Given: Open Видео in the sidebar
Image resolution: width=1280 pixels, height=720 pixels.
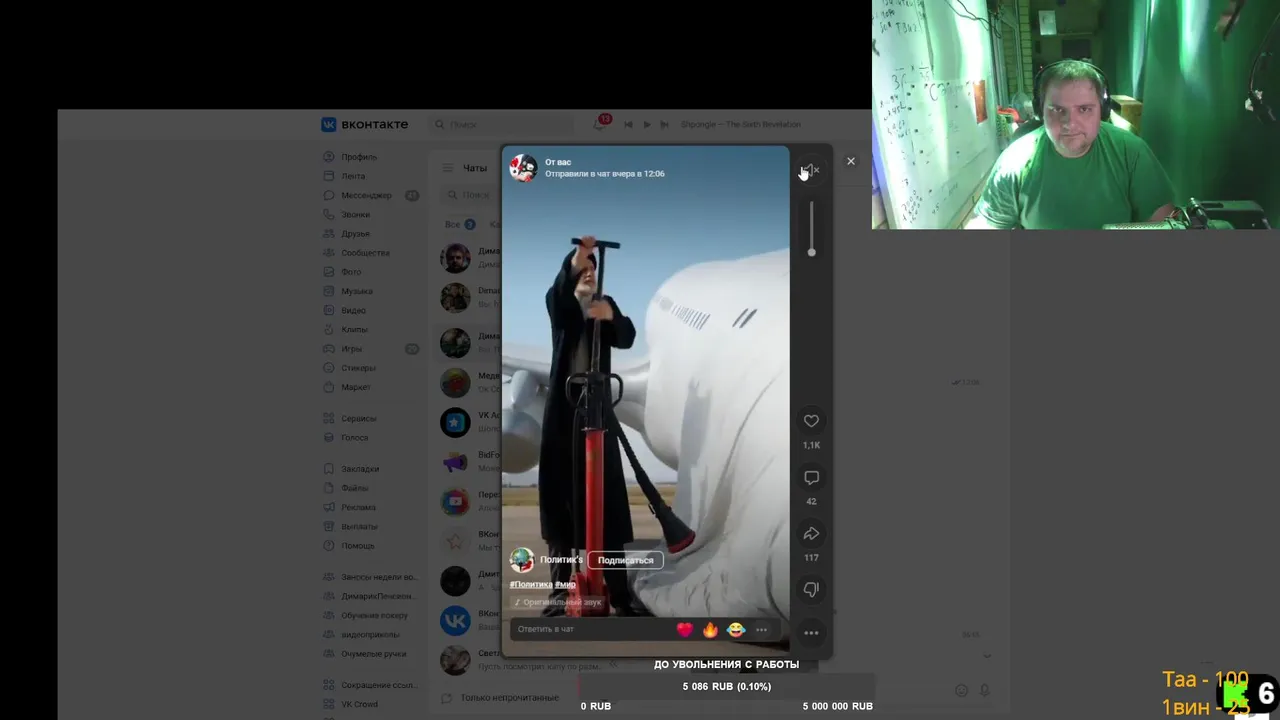Looking at the screenshot, I should [x=353, y=310].
